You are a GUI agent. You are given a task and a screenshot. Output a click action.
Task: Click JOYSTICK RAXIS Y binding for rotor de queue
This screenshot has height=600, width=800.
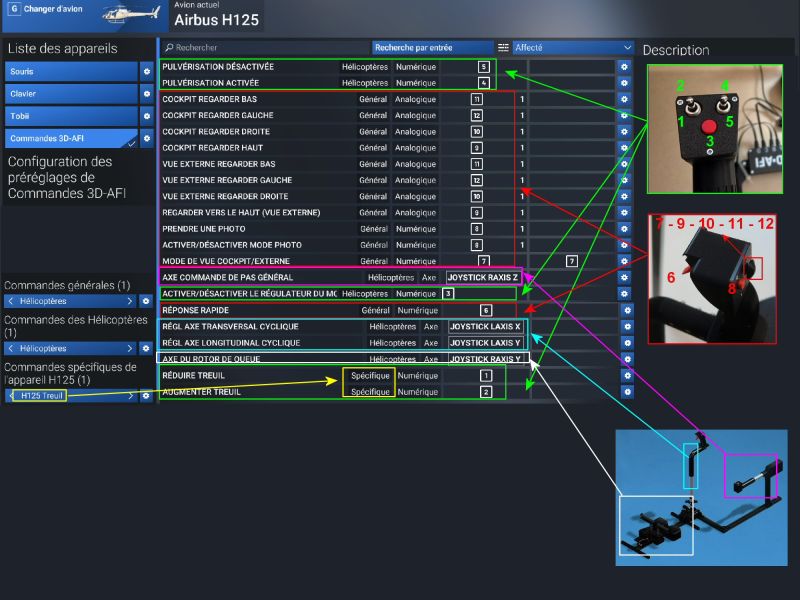[485, 359]
